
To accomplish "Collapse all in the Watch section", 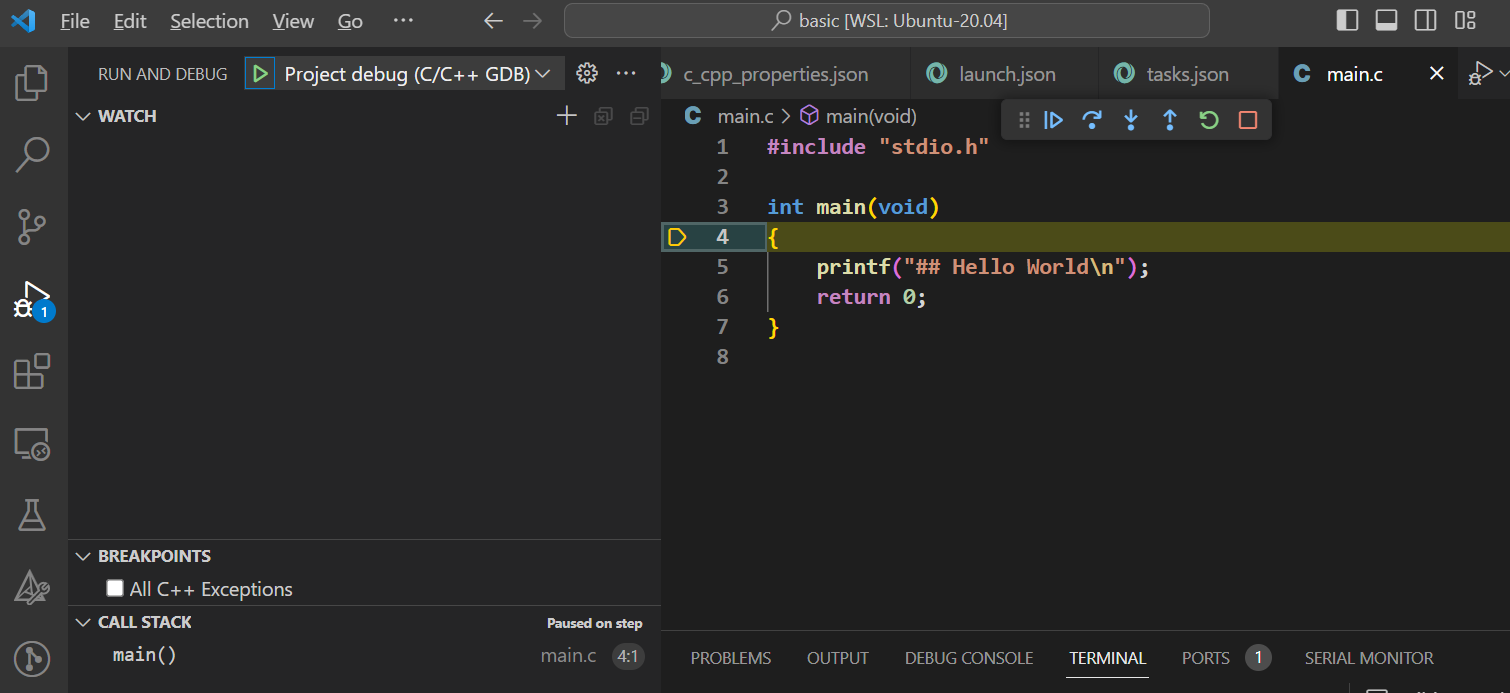I will click(x=639, y=116).
